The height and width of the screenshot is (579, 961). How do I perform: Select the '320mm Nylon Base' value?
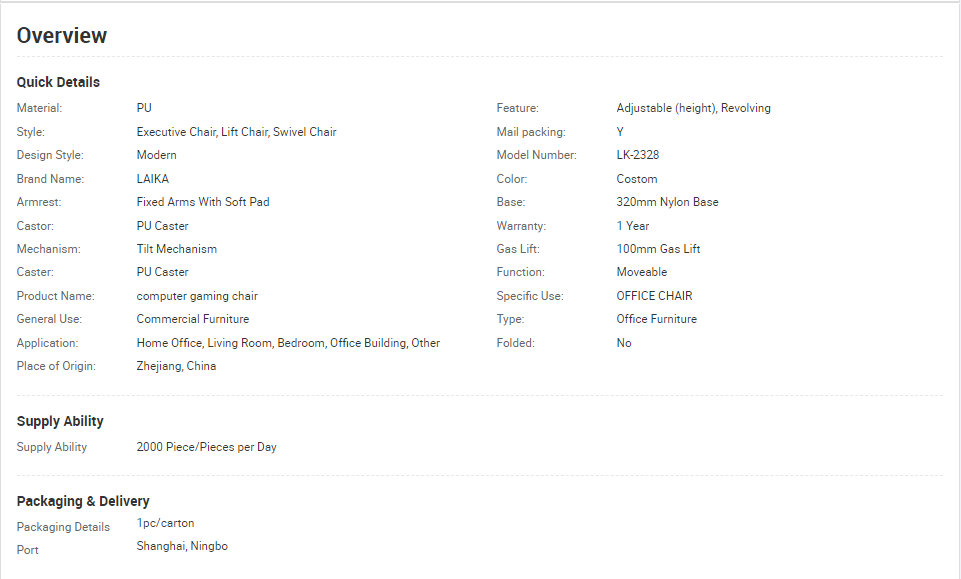(667, 202)
